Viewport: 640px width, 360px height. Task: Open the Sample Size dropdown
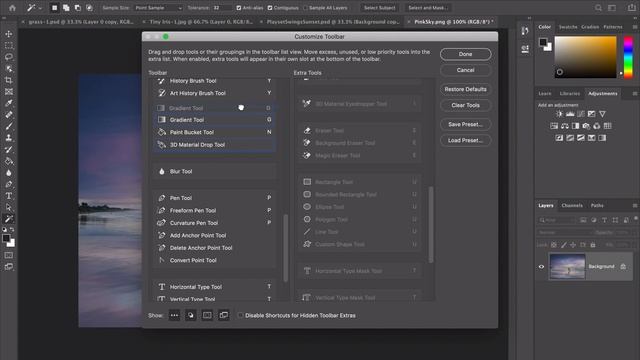click(x=158, y=8)
